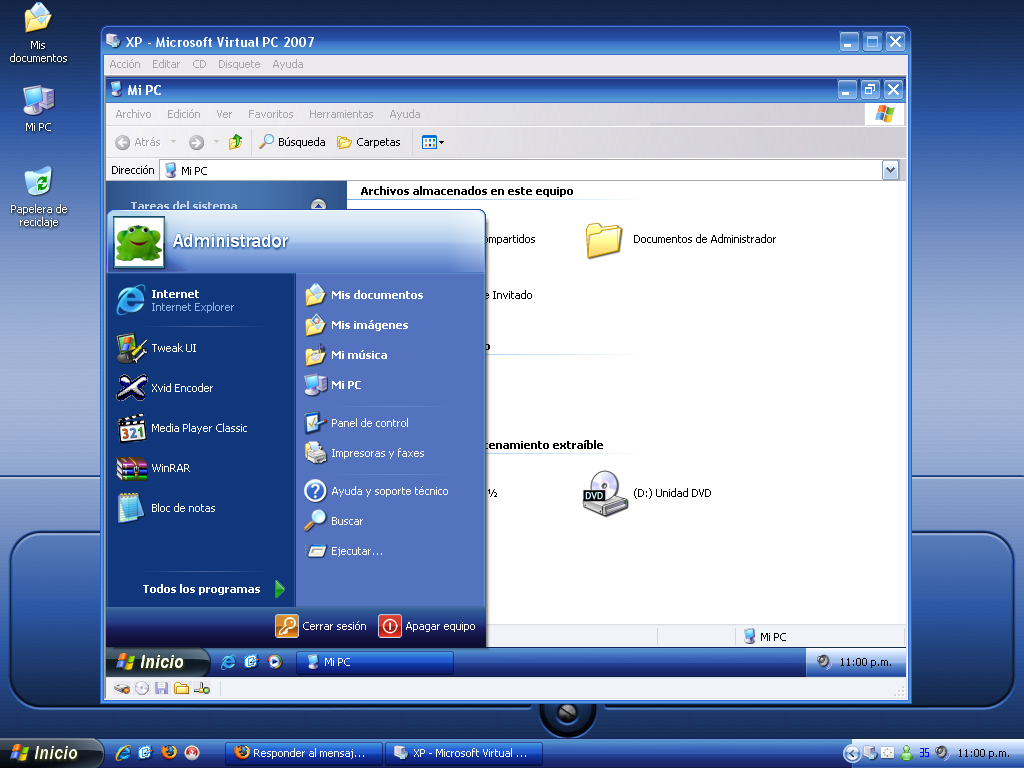Click forward arrow toolbar button
This screenshot has width=1024, height=768.
click(x=197, y=142)
